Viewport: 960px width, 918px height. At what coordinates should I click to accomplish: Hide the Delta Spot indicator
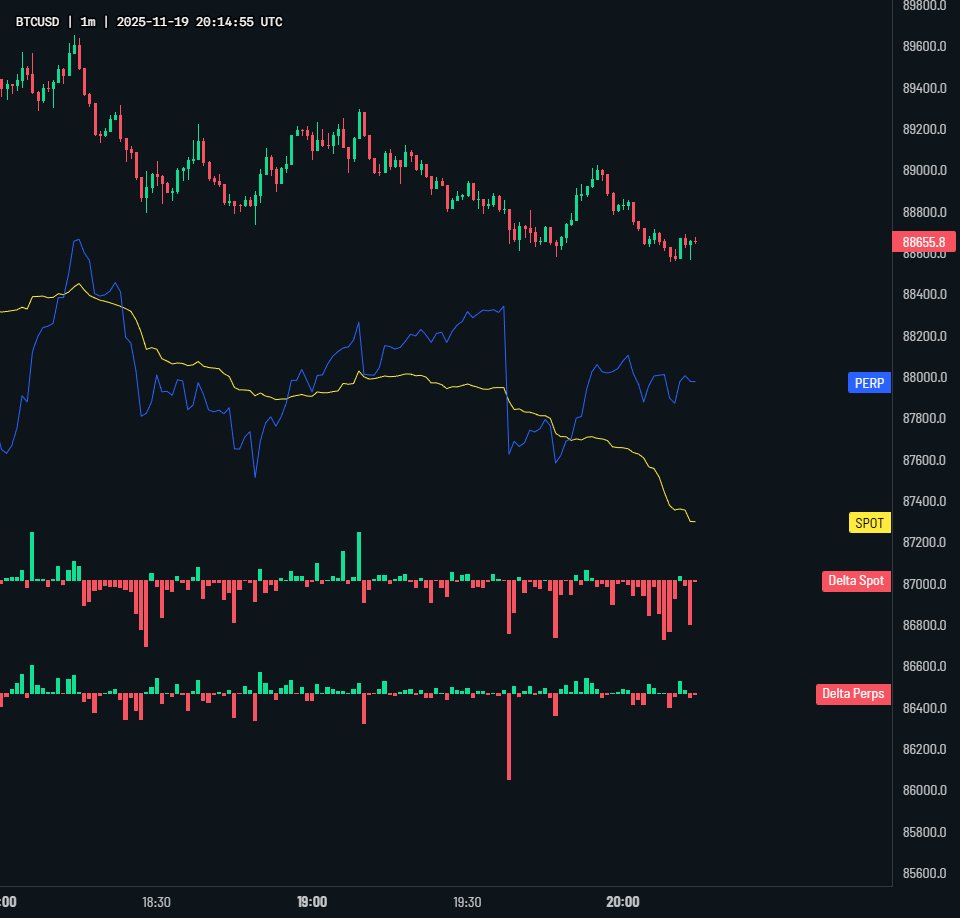pyautogui.click(x=856, y=581)
